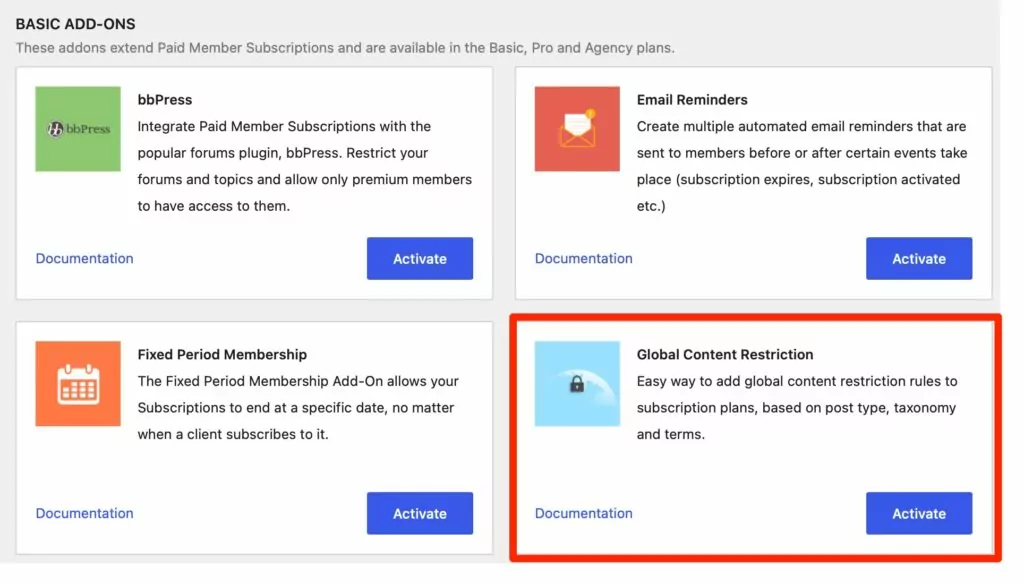
Task: Open Documentation link for Email Reminders
Action: pyautogui.click(x=583, y=258)
